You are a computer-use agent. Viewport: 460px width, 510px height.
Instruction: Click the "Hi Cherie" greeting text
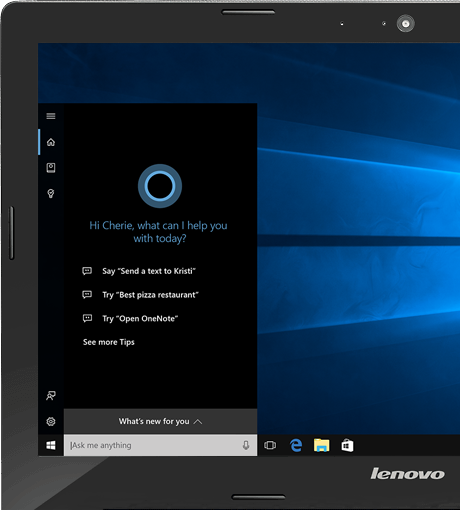(x=158, y=232)
